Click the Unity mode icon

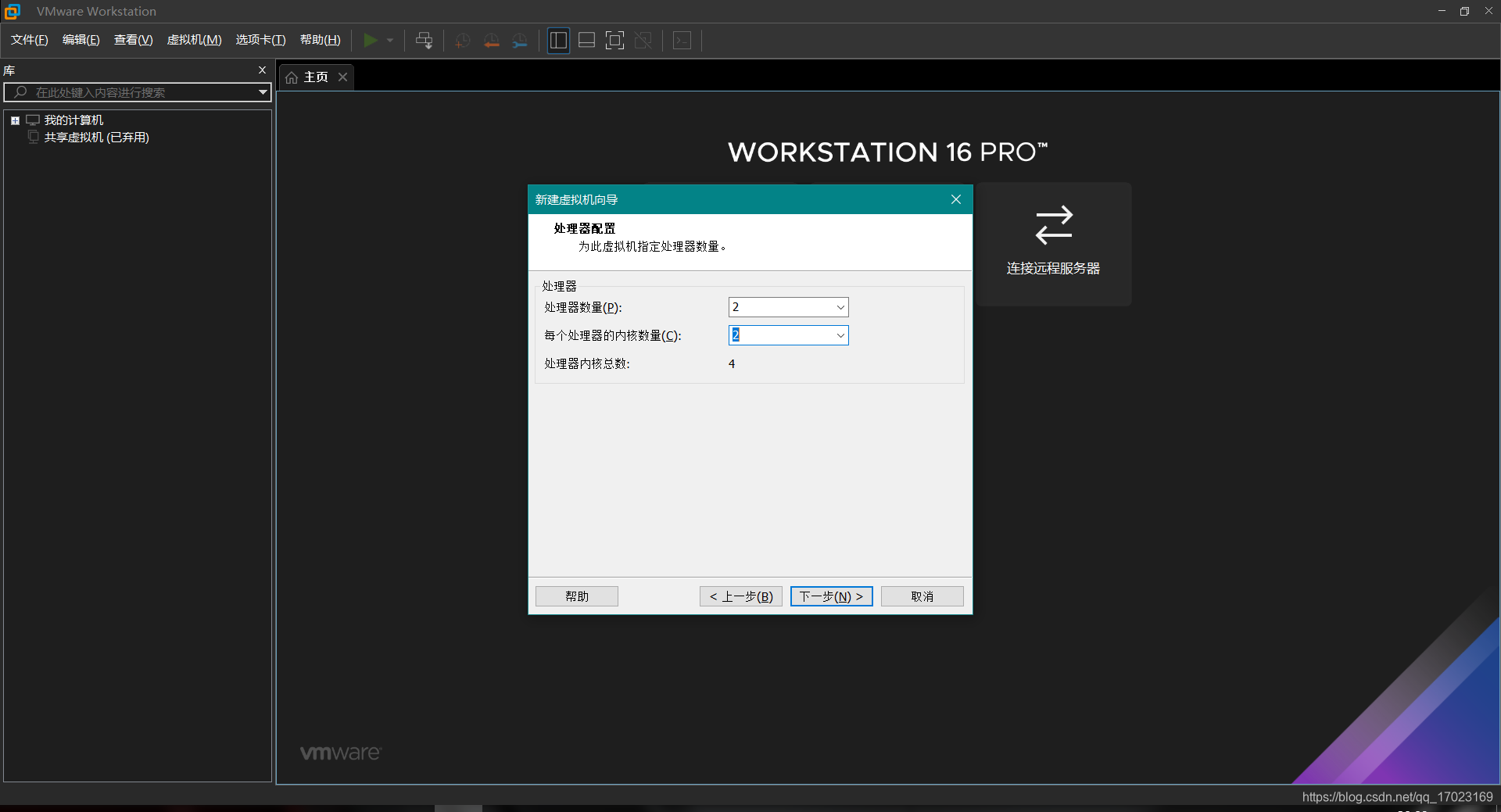coord(643,40)
